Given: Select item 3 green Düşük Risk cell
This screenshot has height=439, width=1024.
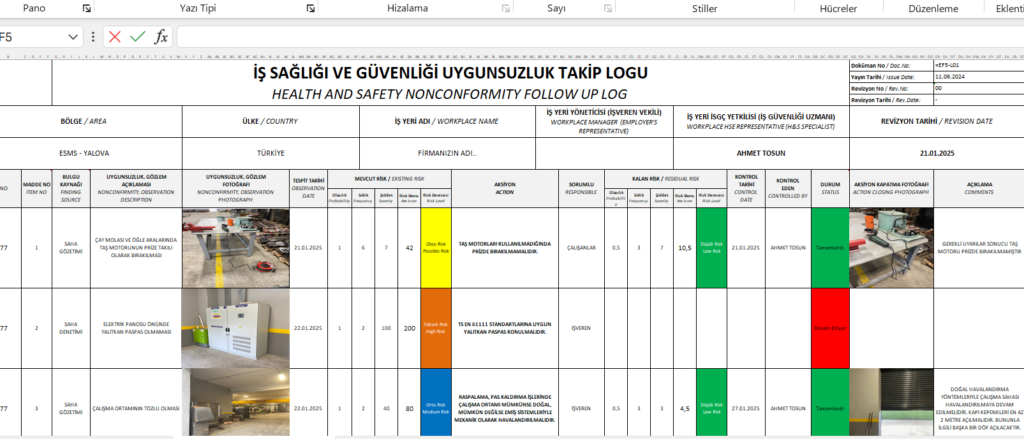Looking at the screenshot, I should [x=711, y=403].
